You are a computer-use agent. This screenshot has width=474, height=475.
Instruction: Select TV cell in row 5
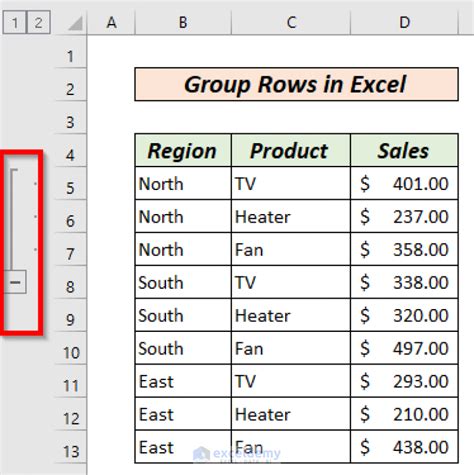291,184
